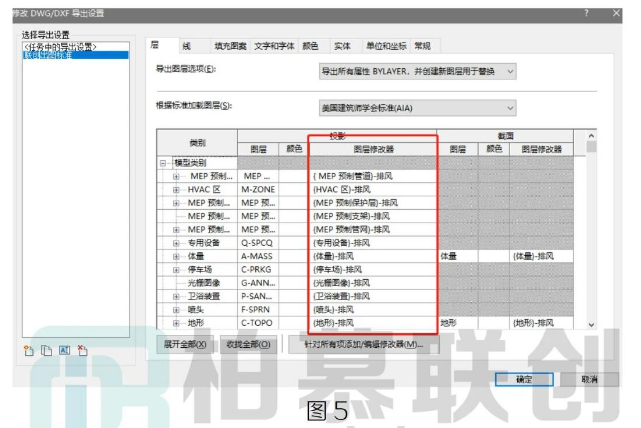Click the P-SAN... layer cell
This screenshot has height=428, width=641.
point(258,296)
